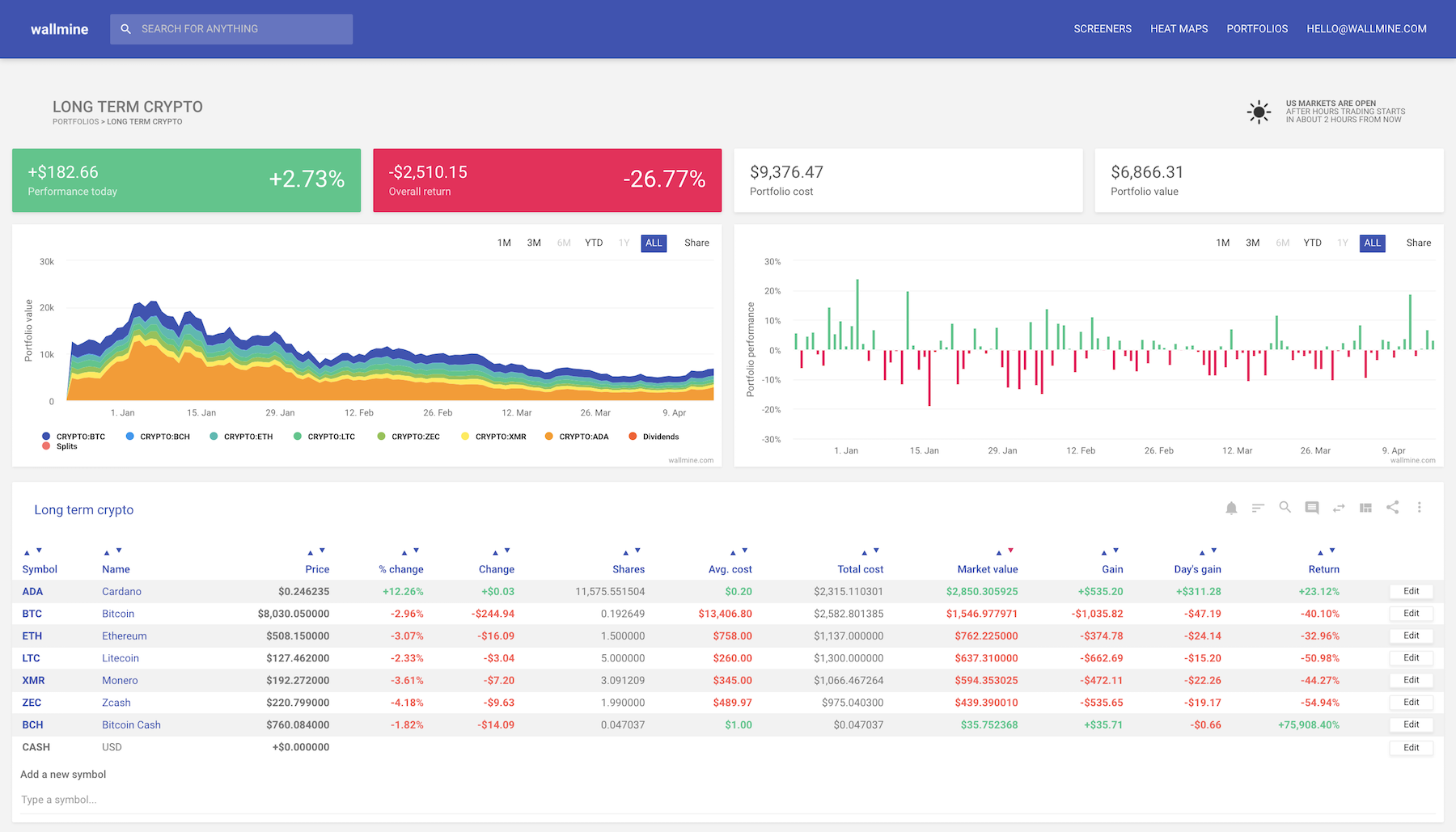
Task: Open the comments speech-bubble icon
Action: [x=1312, y=508]
